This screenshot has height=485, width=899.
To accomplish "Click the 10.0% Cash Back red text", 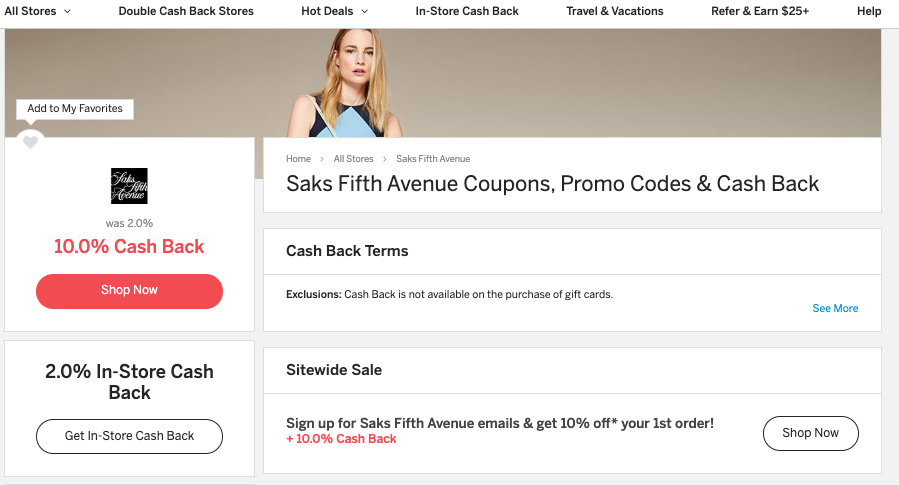I will [129, 247].
